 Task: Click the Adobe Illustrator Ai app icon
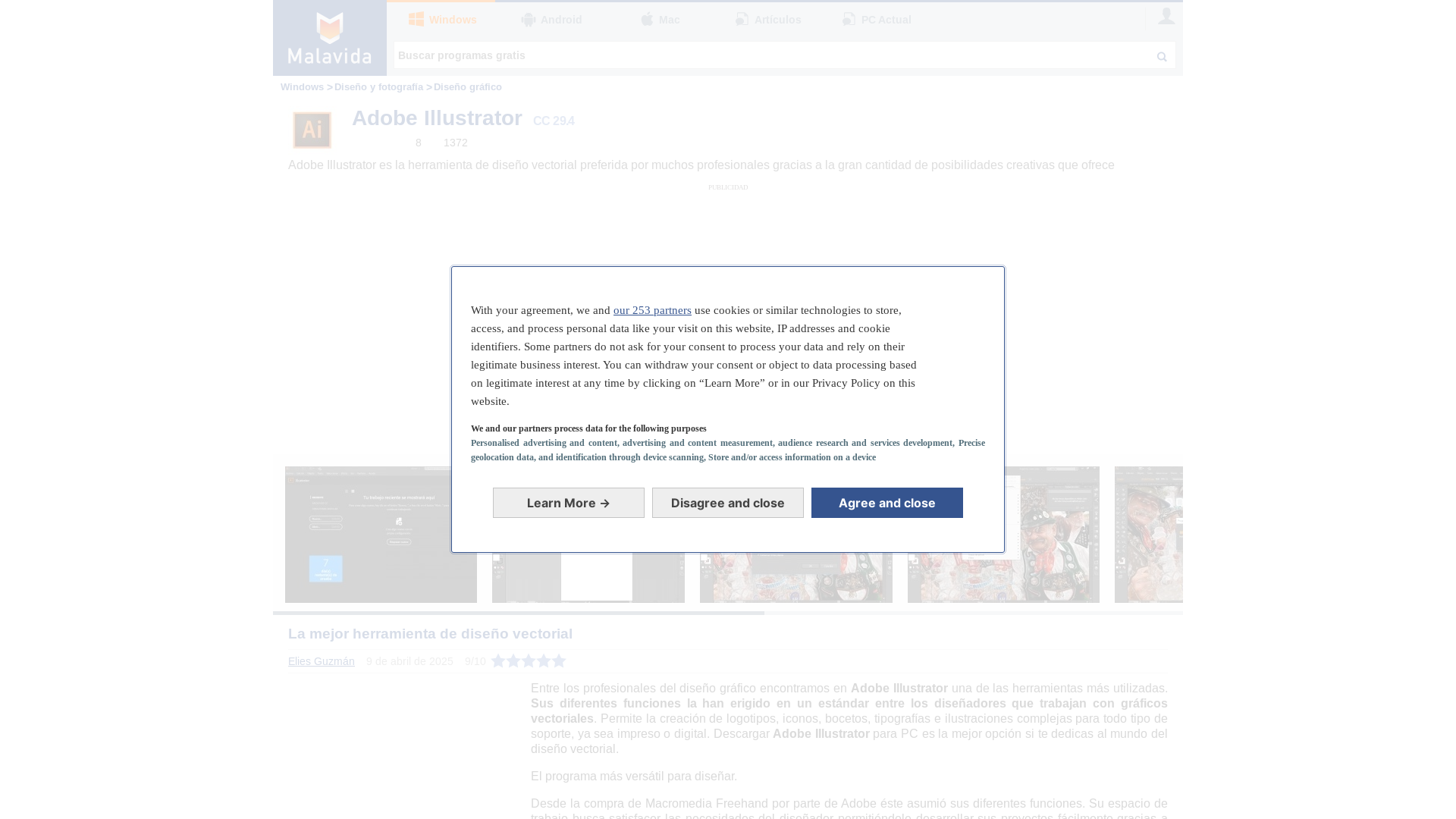click(x=312, y=130)
